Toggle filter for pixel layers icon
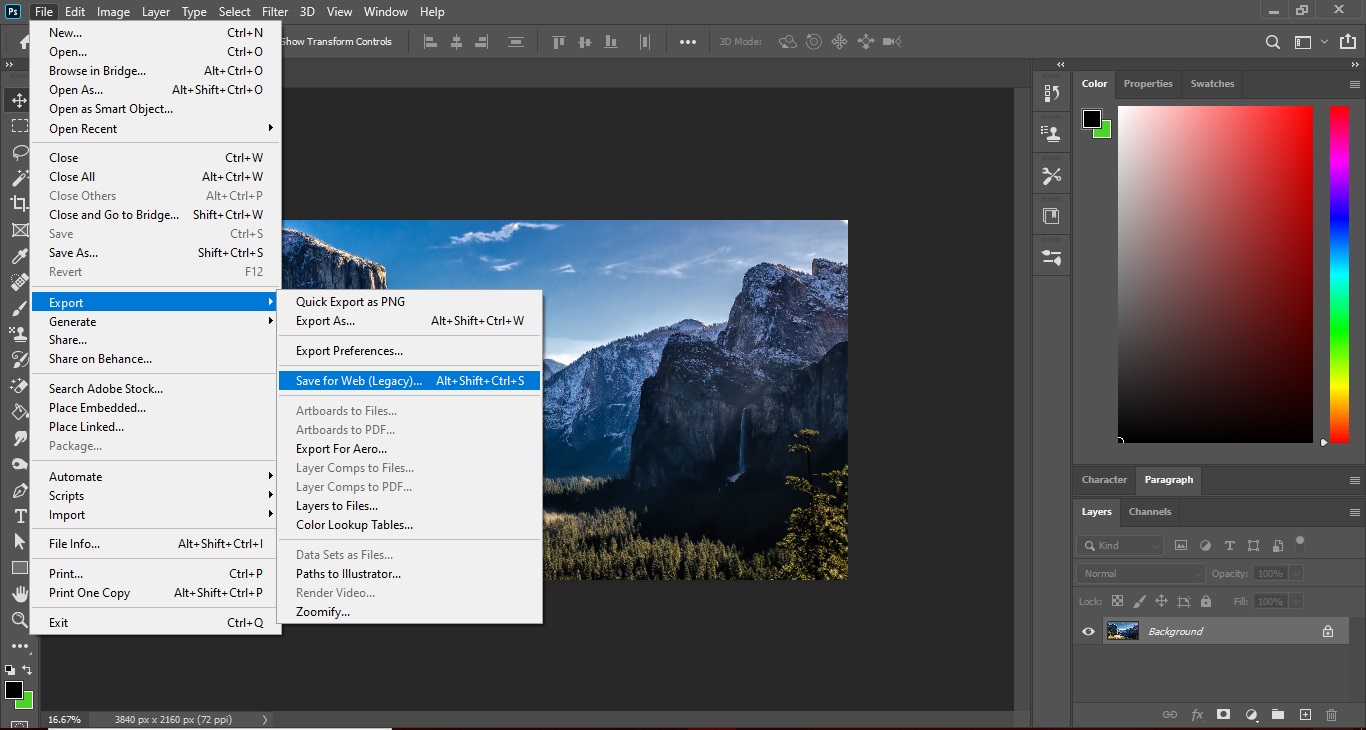 tap(1181, 545)
